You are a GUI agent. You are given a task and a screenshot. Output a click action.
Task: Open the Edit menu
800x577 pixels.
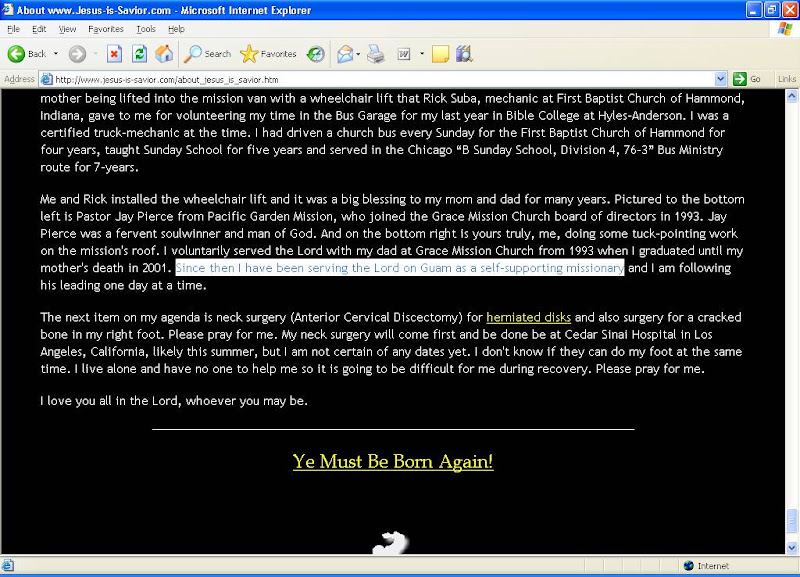[39, 29]
